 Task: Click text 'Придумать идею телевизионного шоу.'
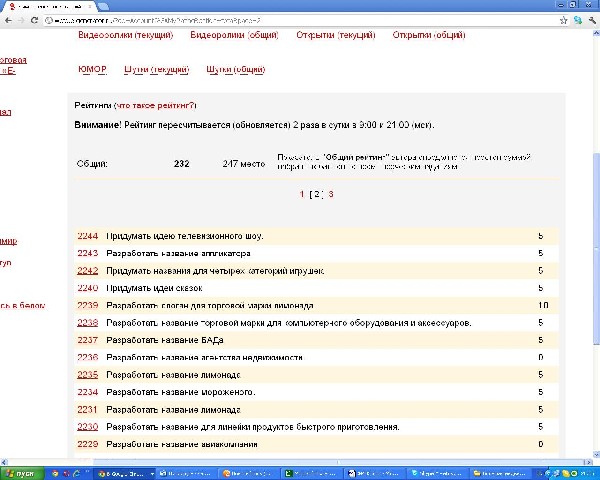tap(185, 236)
